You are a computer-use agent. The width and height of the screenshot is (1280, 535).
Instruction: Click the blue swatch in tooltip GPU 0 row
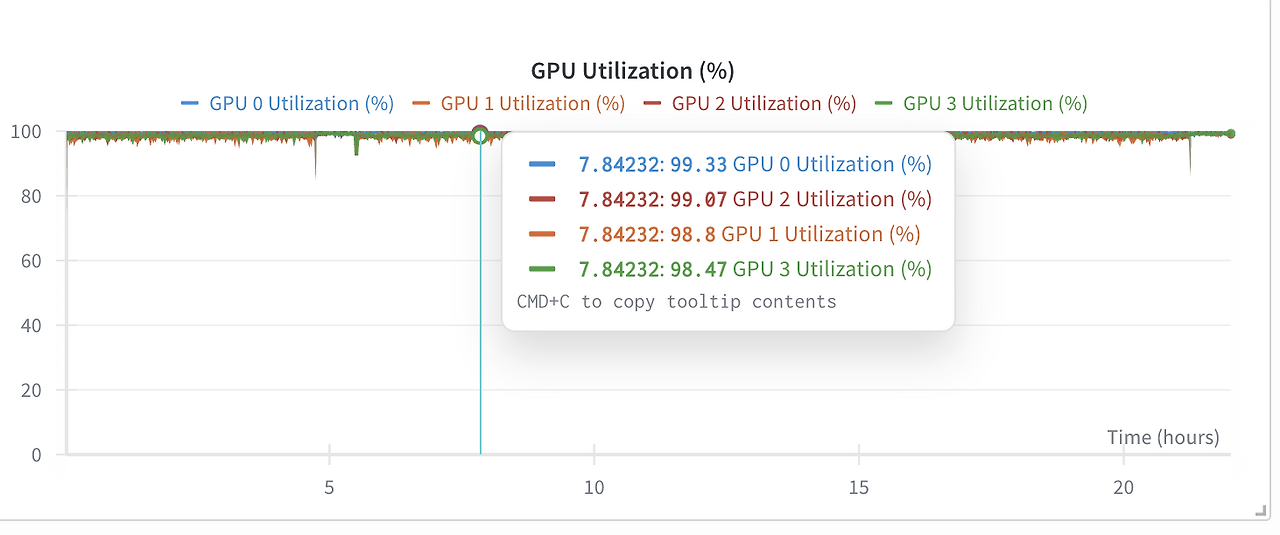541,164
